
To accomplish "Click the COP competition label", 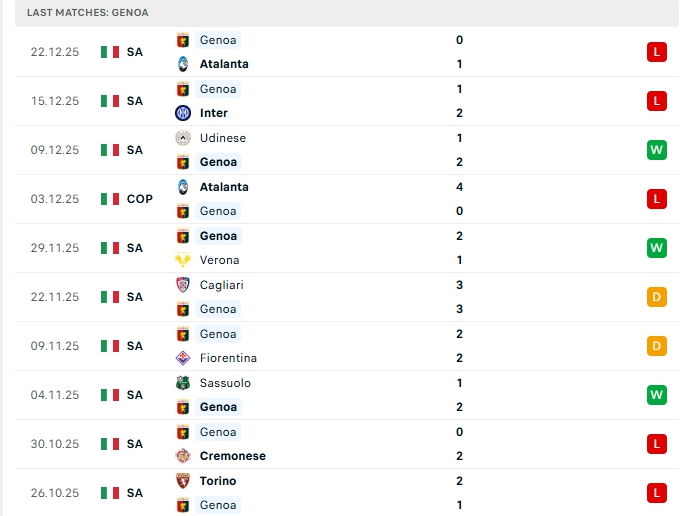I will coord(140,199).
